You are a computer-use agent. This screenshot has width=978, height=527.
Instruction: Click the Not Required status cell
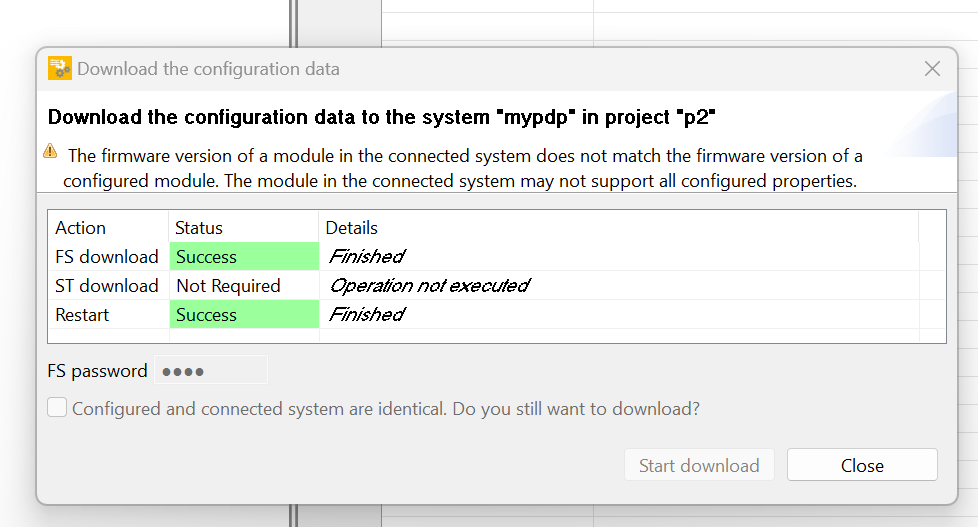(x=244, y=286)
